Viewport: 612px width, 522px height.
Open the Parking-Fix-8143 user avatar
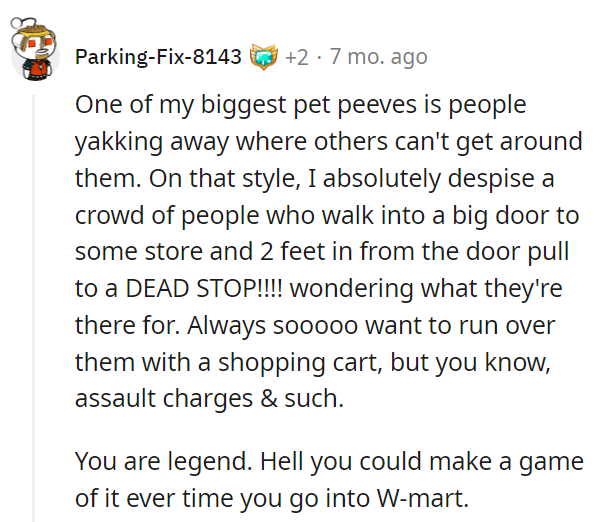[x=34, y=50]
